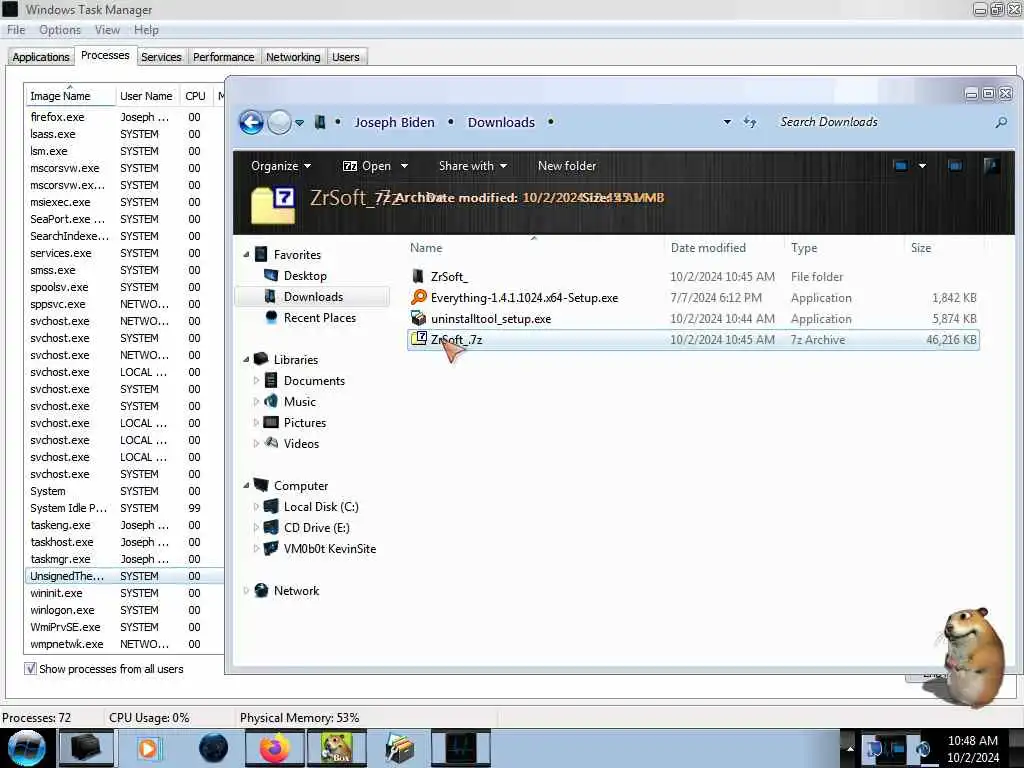This screenshot has width=1024, height=768.
Task: Click the Task Manager taskbar icon
Action: coord(460,748)
